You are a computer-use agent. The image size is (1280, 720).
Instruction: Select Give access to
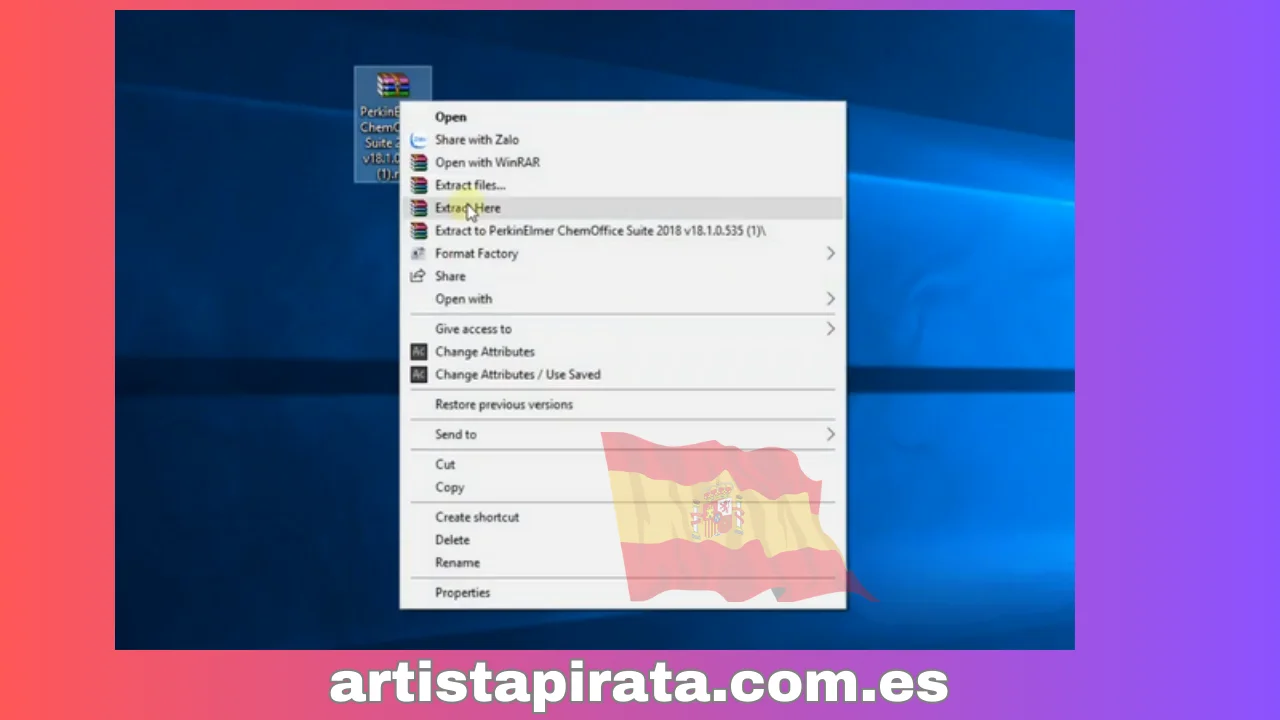622,329
